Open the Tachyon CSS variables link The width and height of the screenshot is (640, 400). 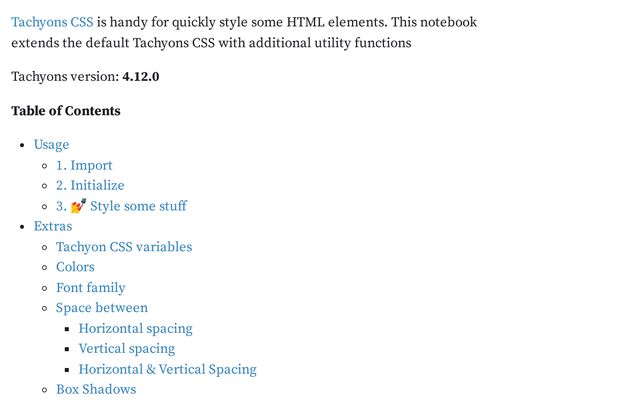click(x=124, y=247)
